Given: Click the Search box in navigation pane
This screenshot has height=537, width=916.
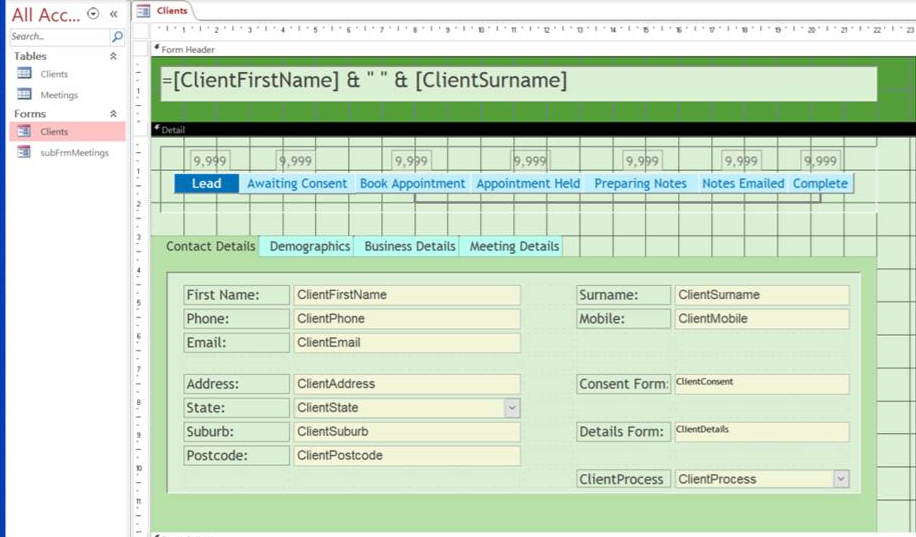Looking at the screenshot, I should (x=60, y=37).
